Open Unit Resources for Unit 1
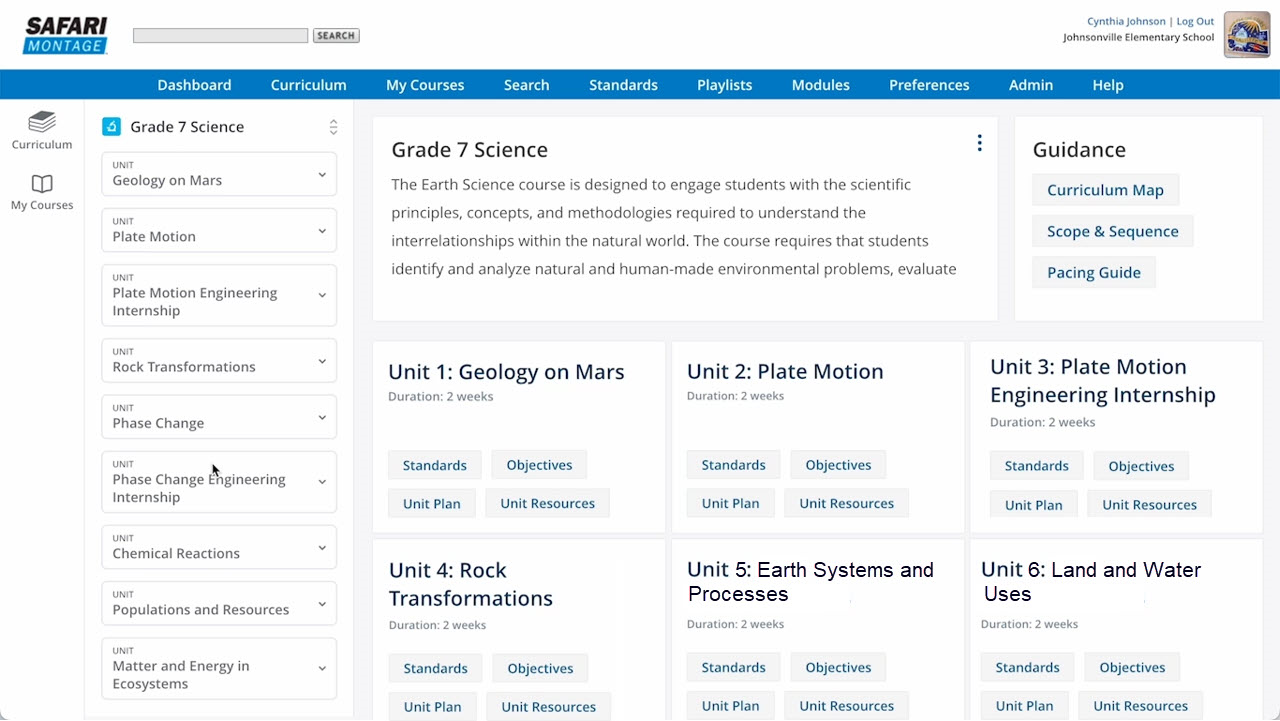1280x721 pixels. click(x=547, y=503)
